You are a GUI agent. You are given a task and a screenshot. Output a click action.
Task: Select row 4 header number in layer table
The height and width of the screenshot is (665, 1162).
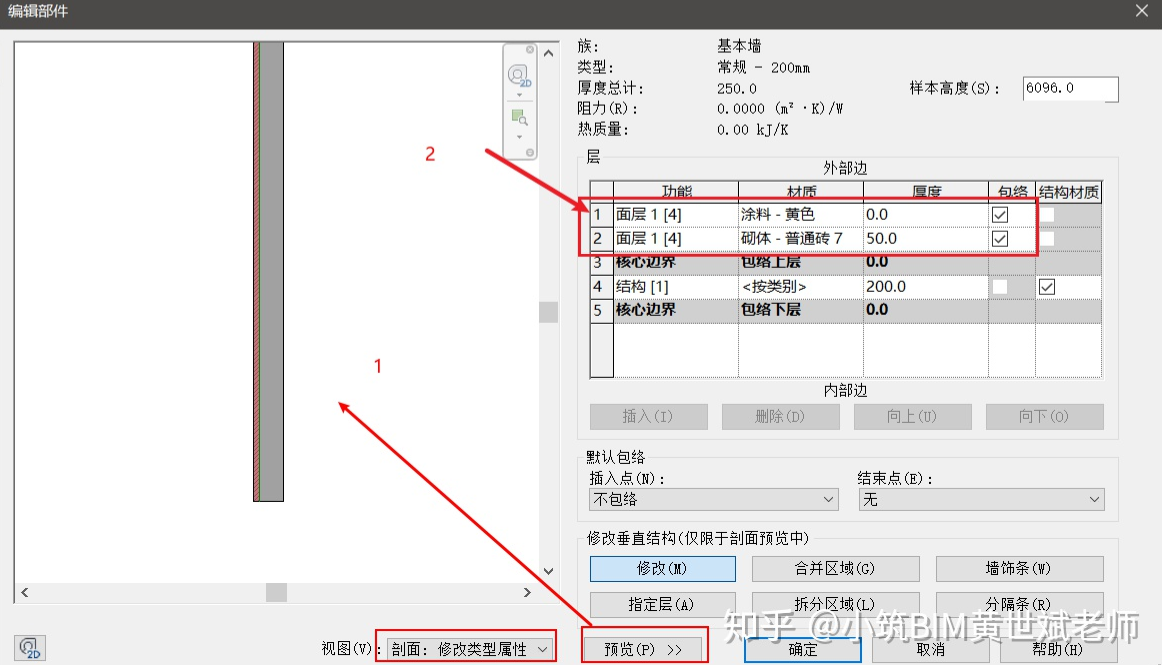pos(602,286)
